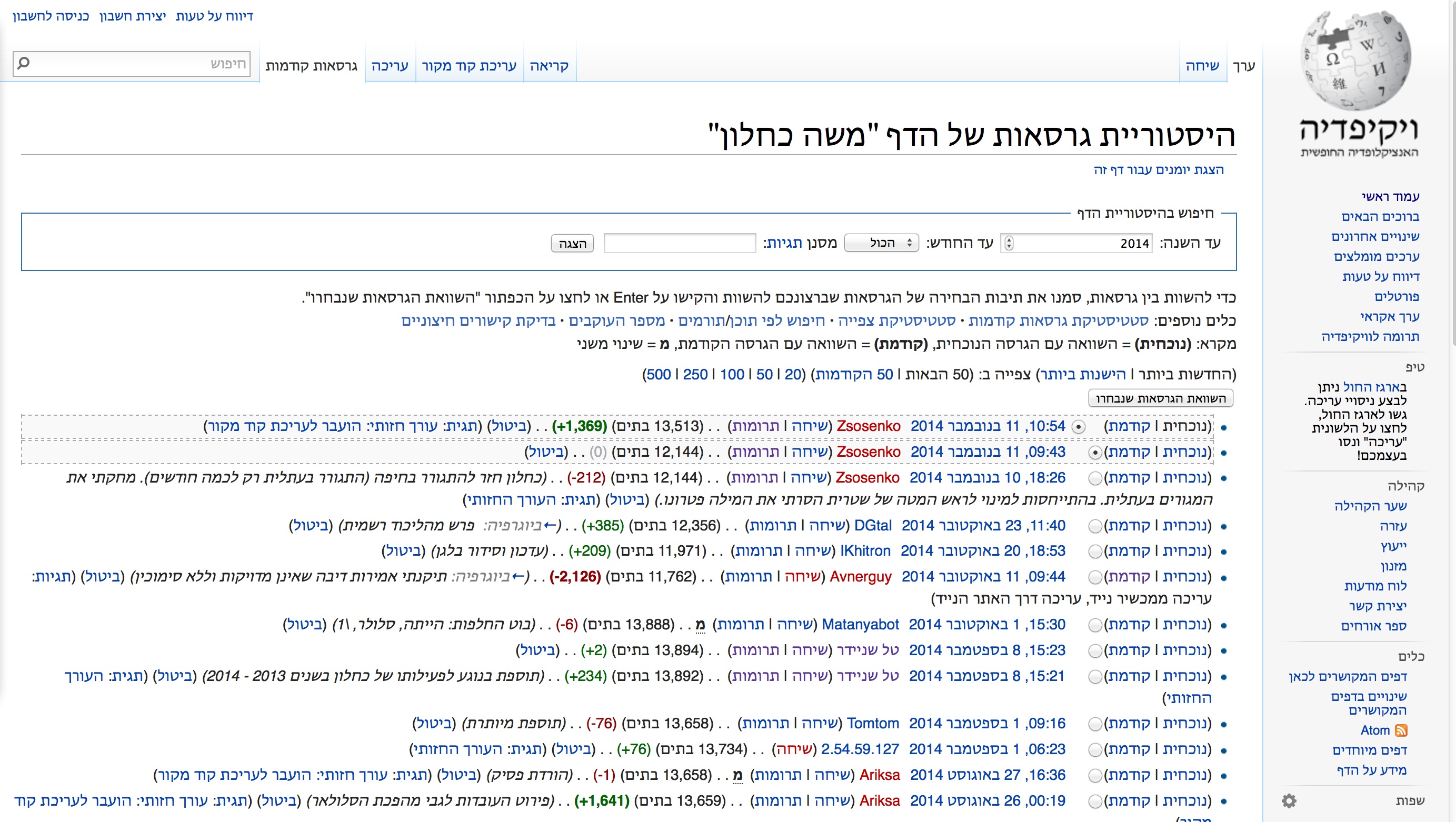Click inside the tag filter text field
The height and width of the screenshot is (822, 1456).
pos(680,243)
